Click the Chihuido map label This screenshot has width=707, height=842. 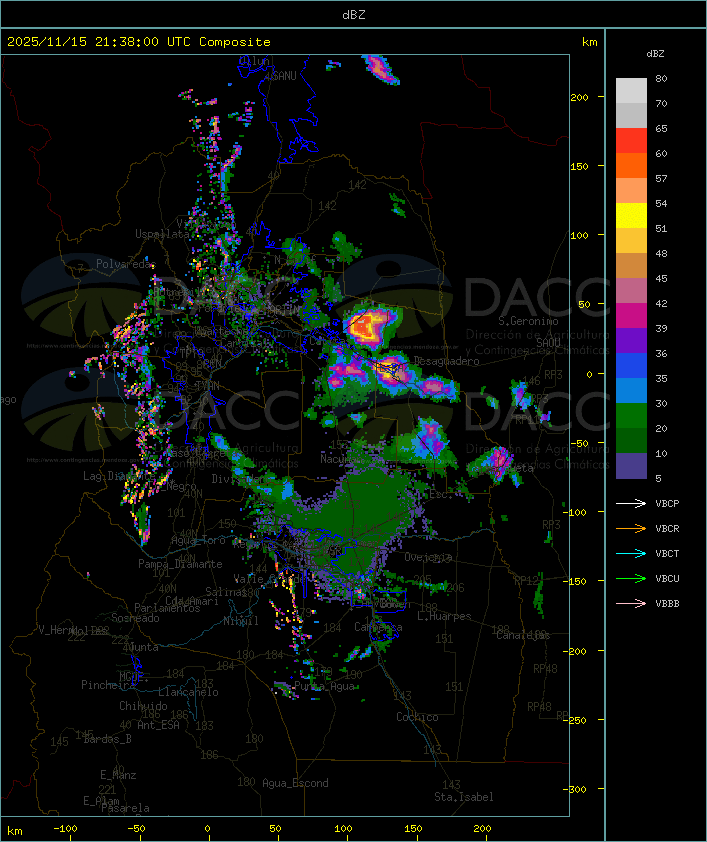click(143, 706)
